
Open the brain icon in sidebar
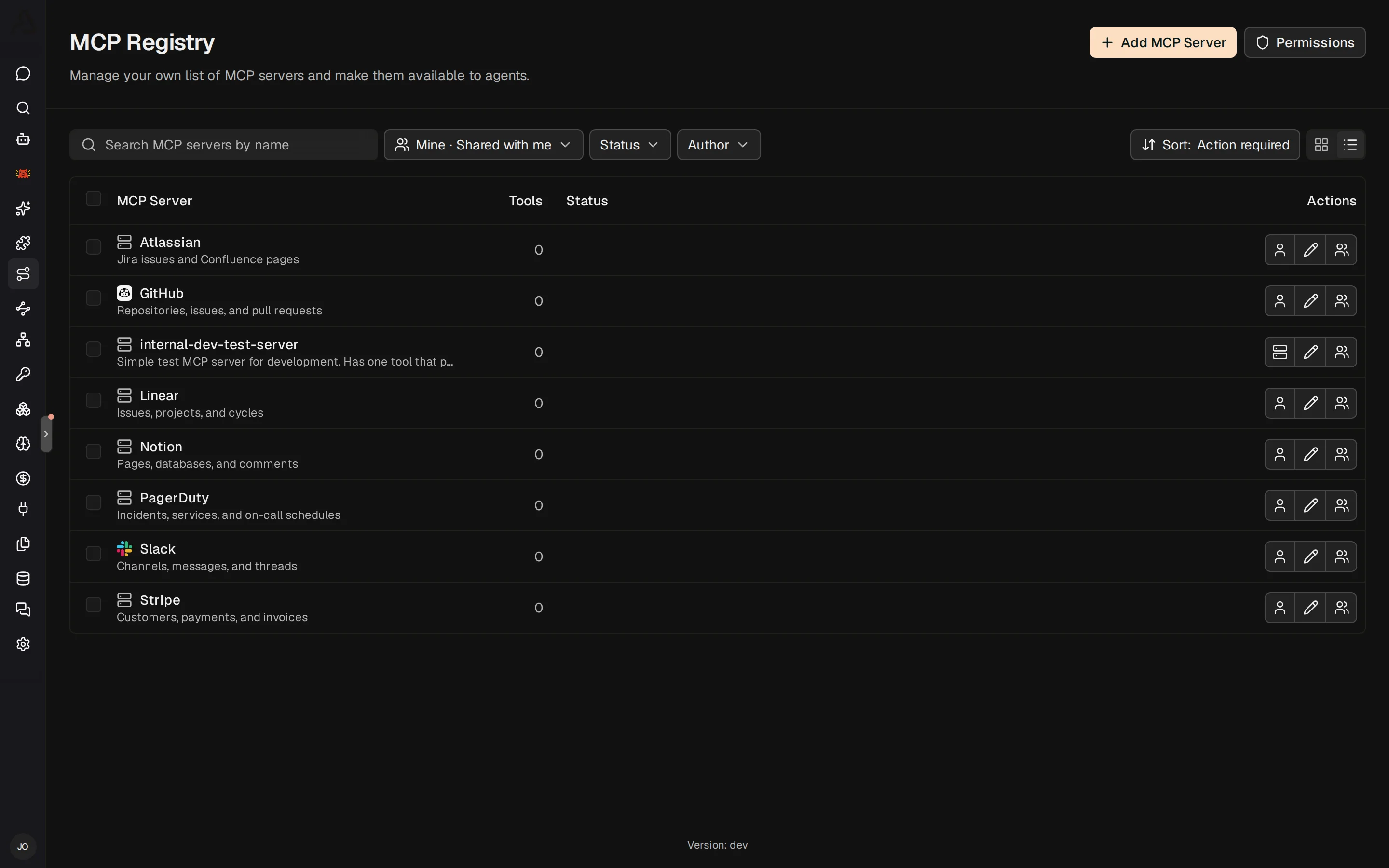point(23,444)
